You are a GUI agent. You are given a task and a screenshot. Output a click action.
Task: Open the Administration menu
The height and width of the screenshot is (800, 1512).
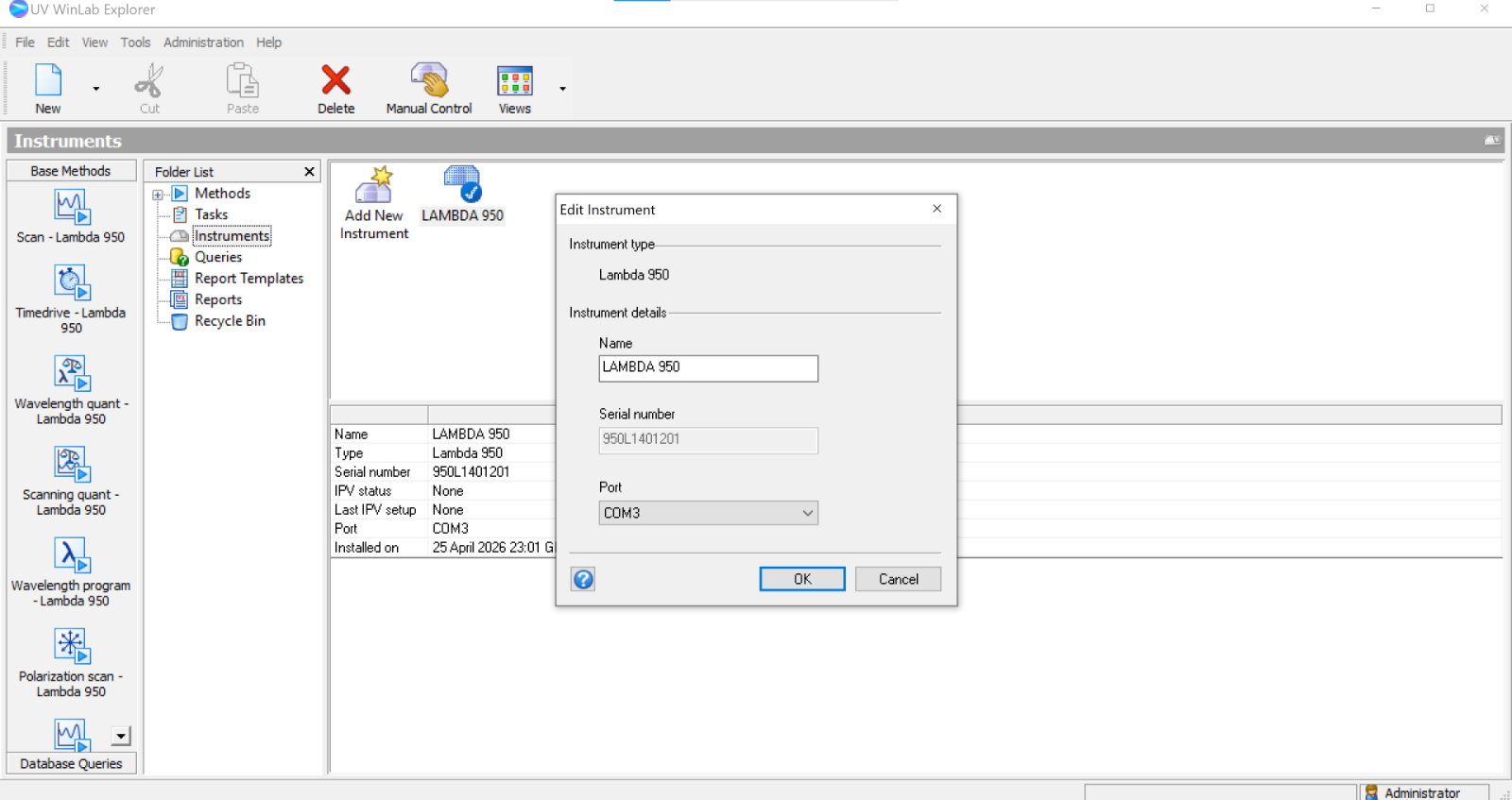[203, 43]
